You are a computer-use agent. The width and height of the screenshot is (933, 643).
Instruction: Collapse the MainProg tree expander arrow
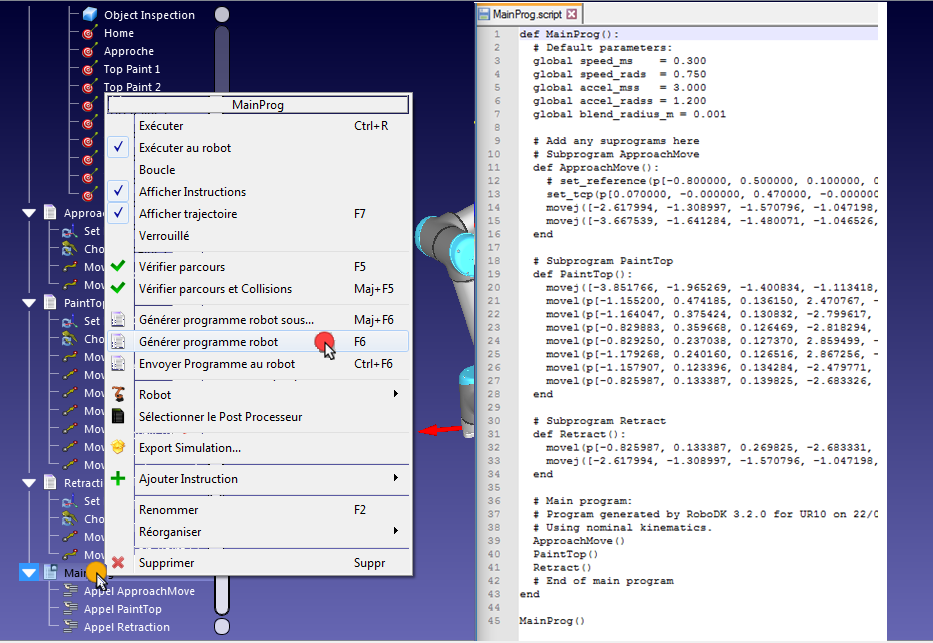[x=29, y=573]
